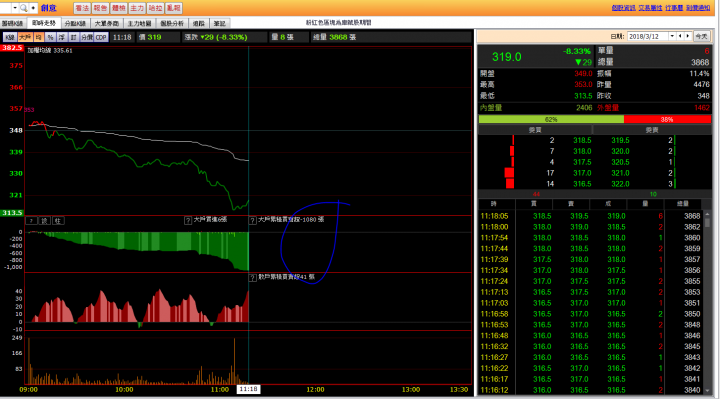Screen dimensions: 720x399
Task: Switch to the 主力地圖 tab
Action: (x=140, y=23)
